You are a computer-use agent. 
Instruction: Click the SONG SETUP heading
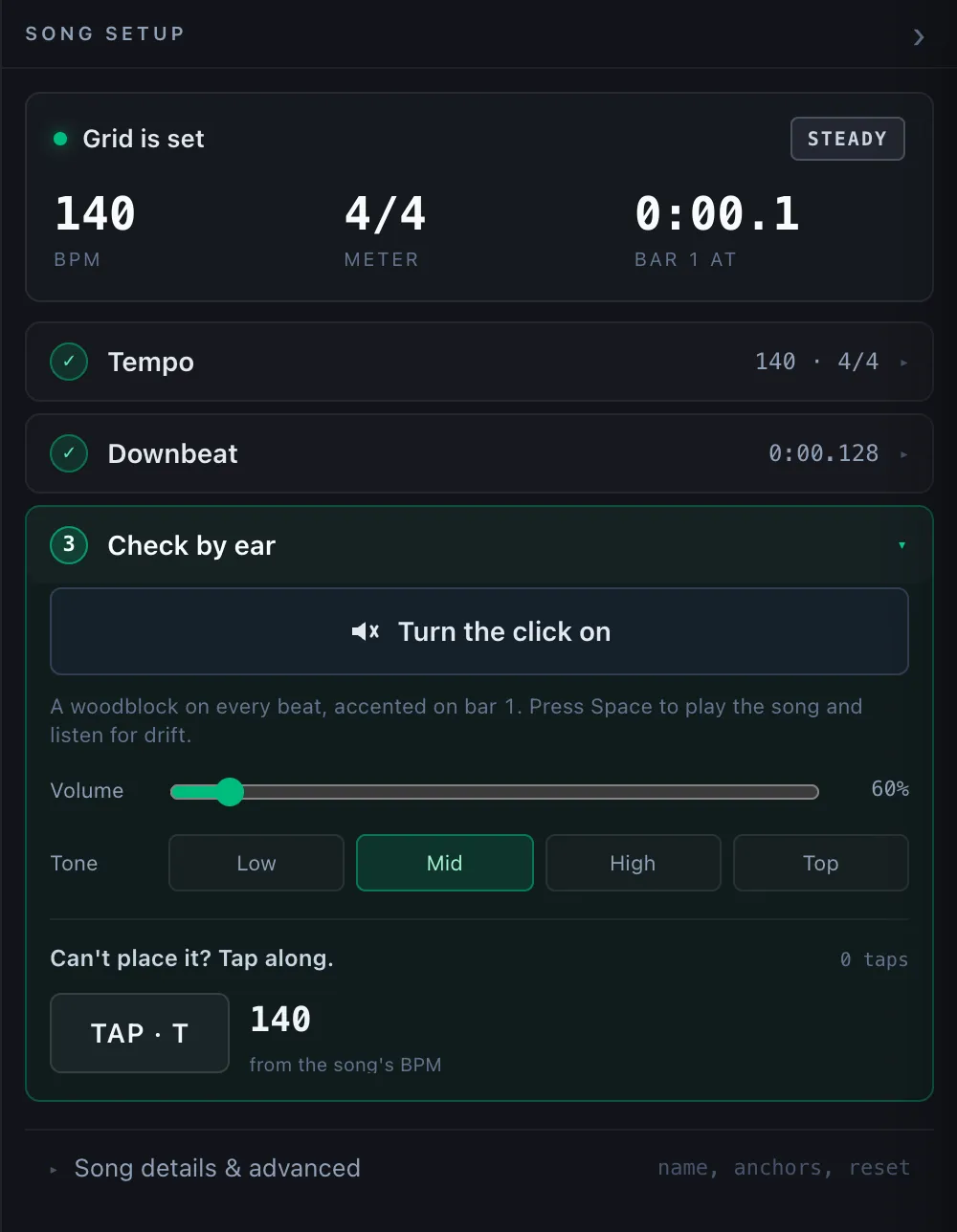(x=104, y=33)
